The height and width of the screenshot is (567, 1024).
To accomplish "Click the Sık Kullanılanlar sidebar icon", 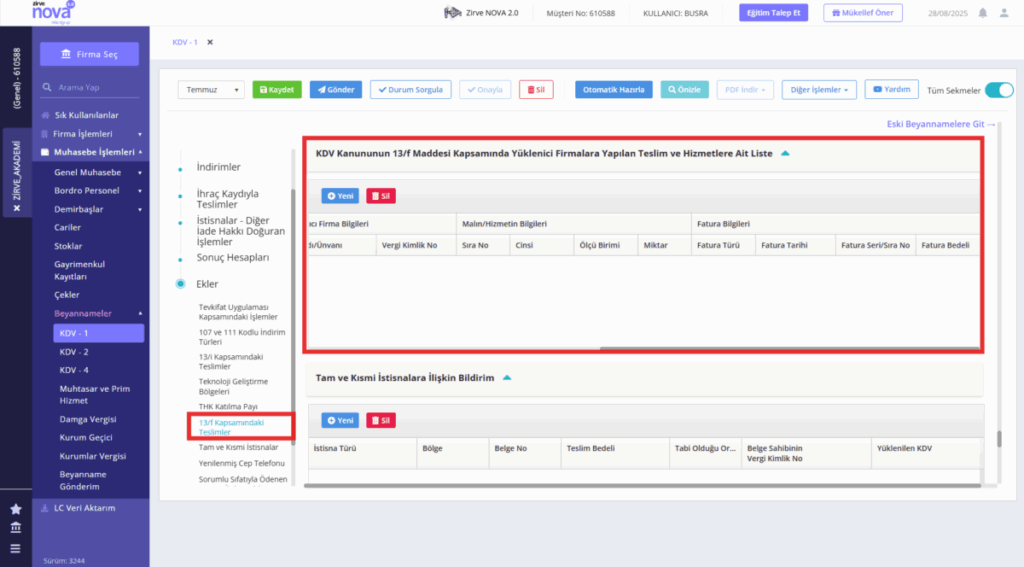I will click(x=45, y=115).
